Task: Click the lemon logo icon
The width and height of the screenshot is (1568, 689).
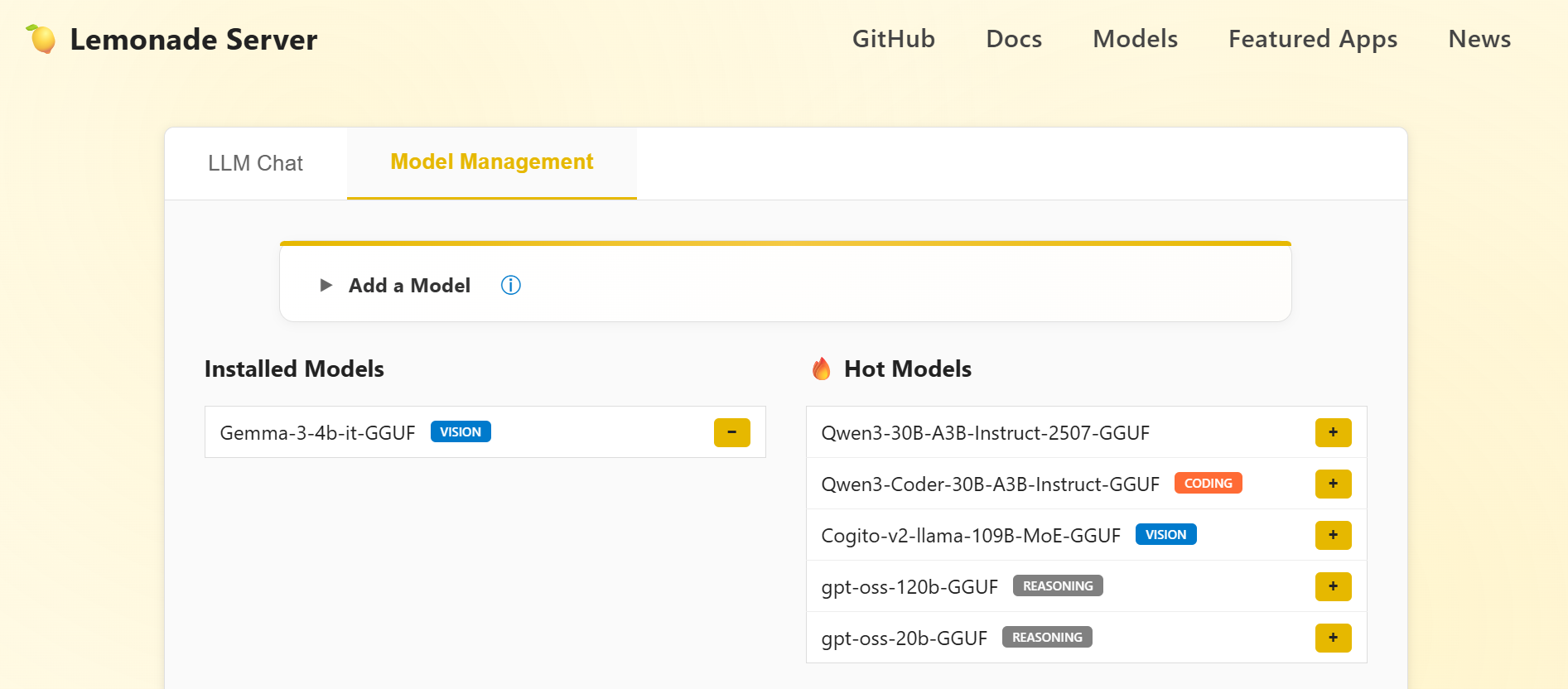Action: click(x=41, y=39)
